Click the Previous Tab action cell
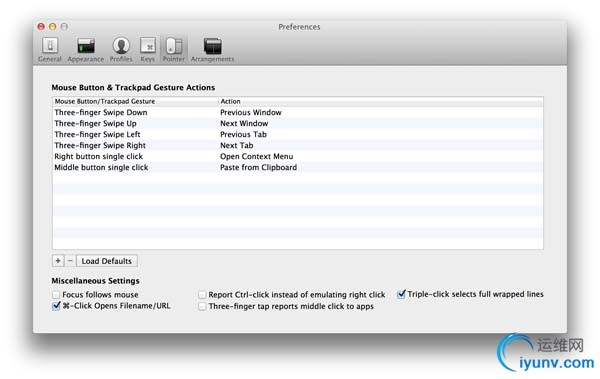 click(243, 134)
